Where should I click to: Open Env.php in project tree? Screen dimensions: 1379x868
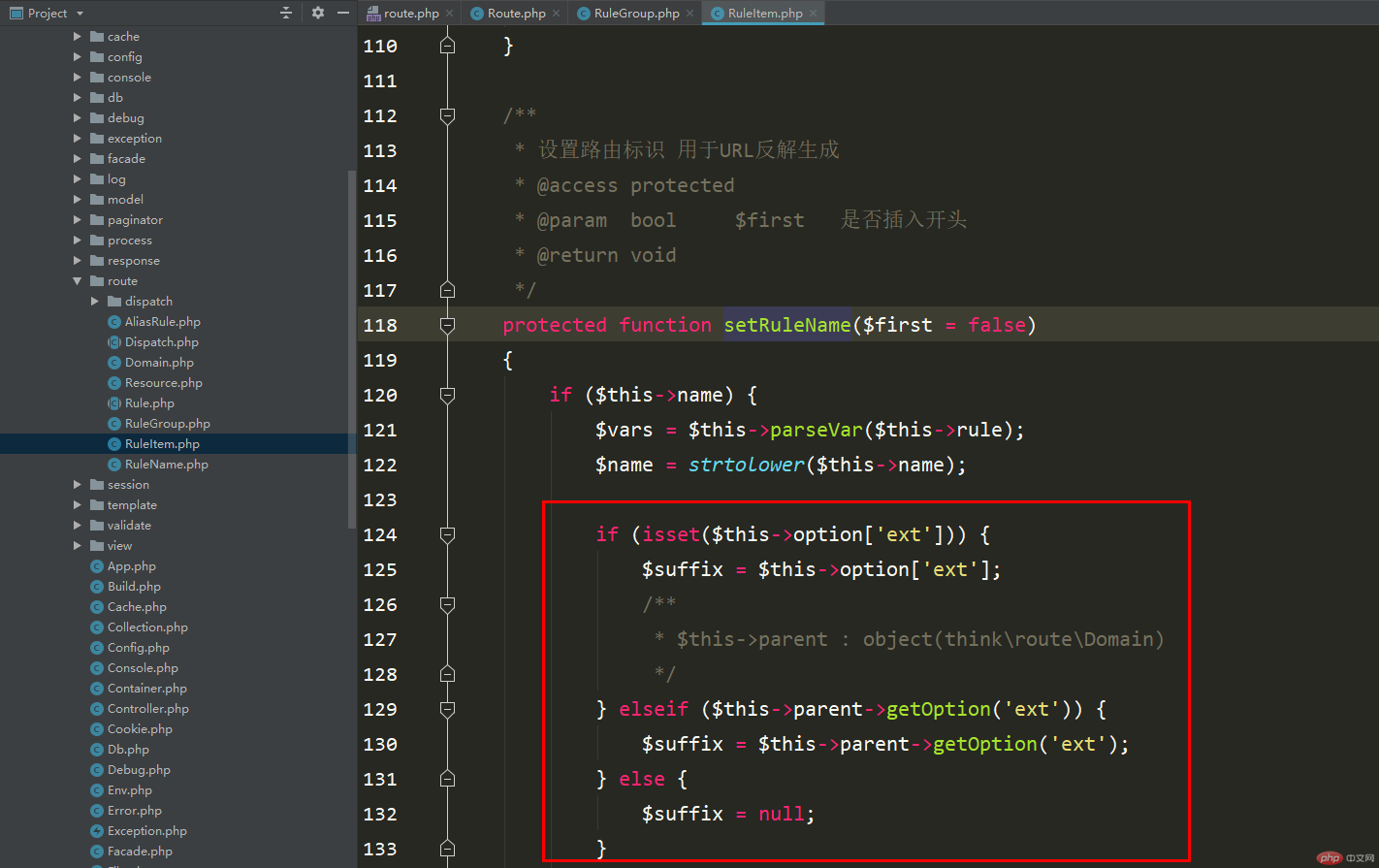tap(129, 790)
